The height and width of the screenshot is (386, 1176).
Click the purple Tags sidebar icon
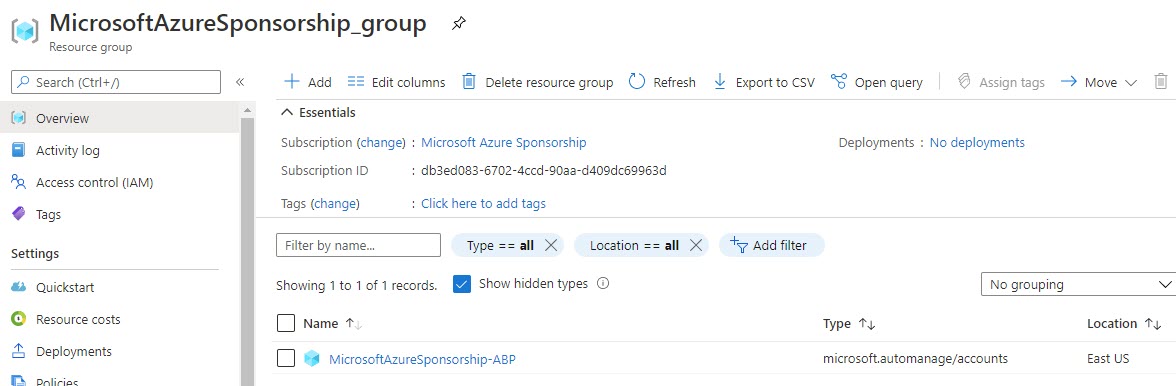[x=19, y=214]
